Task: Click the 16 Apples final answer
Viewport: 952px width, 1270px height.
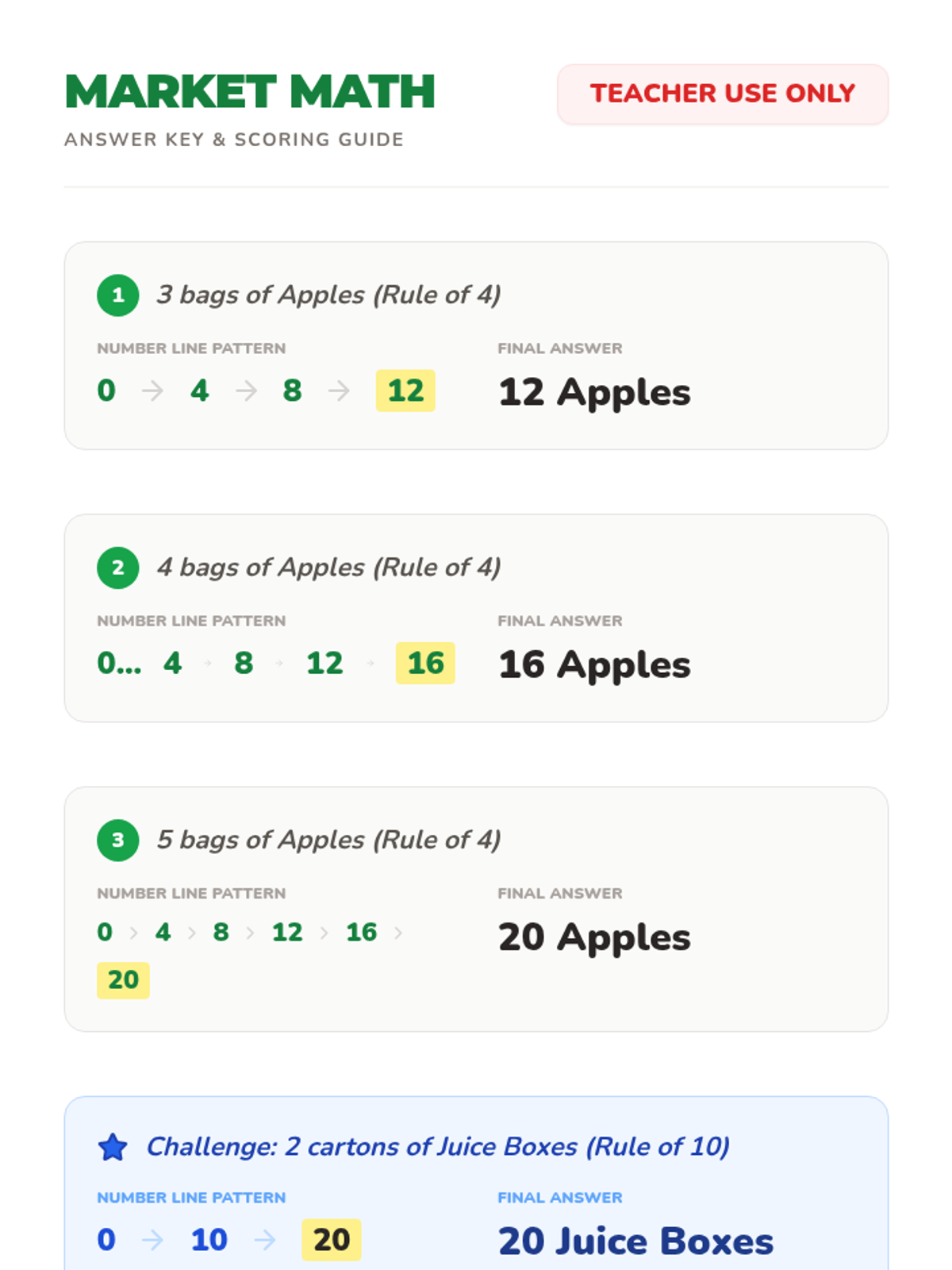Action: (594, 664)
